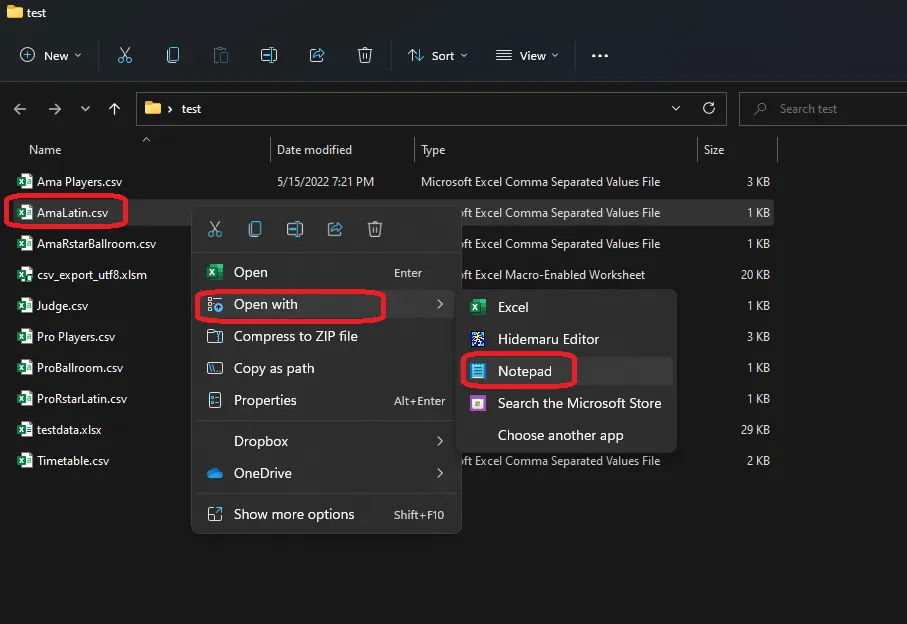Click the Cut icon in the context menu
This screenshot has height=624, width=907.
pyautogui.click(x=215, y=229)
